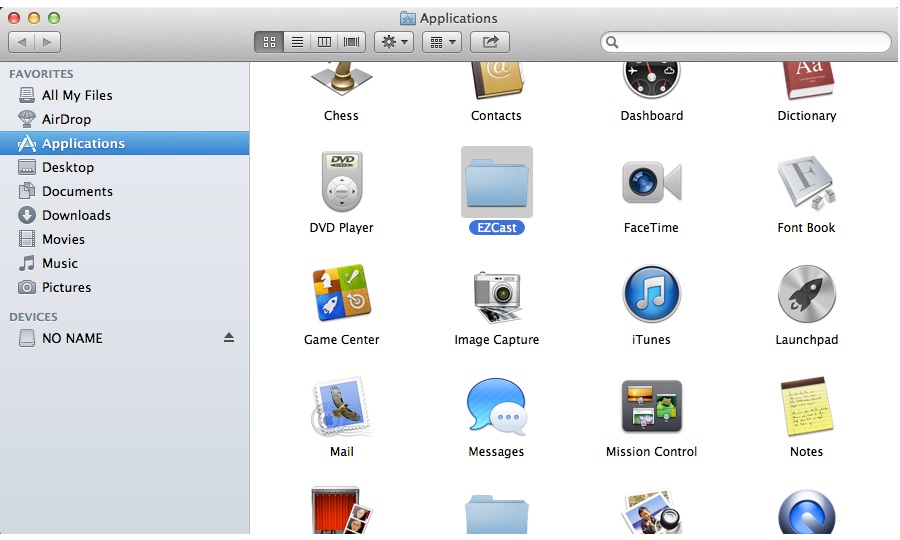
Task: Click the Finder search field
Action: pos(746,42)
